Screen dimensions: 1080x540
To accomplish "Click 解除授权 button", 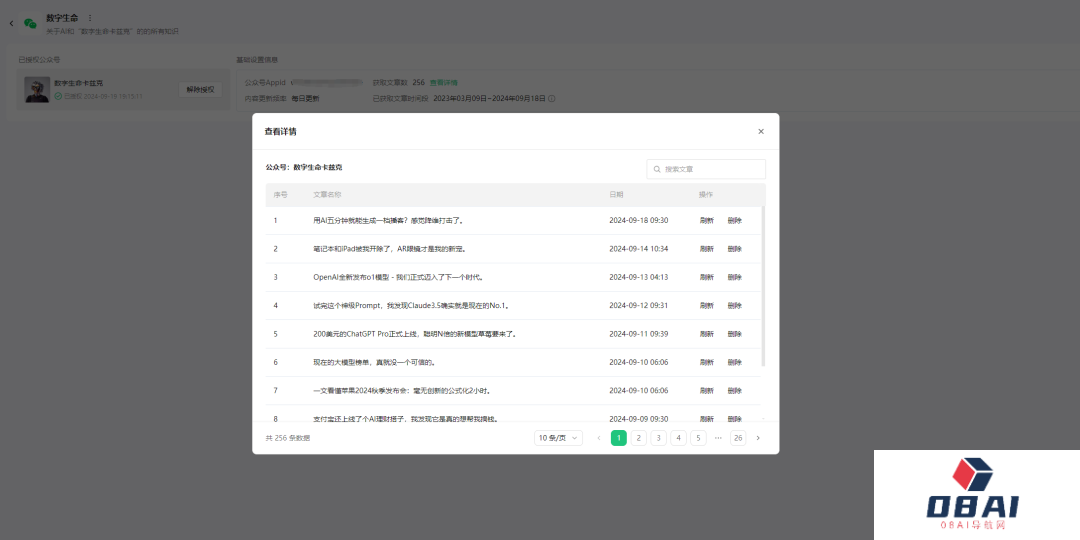I will click(200, 89).
